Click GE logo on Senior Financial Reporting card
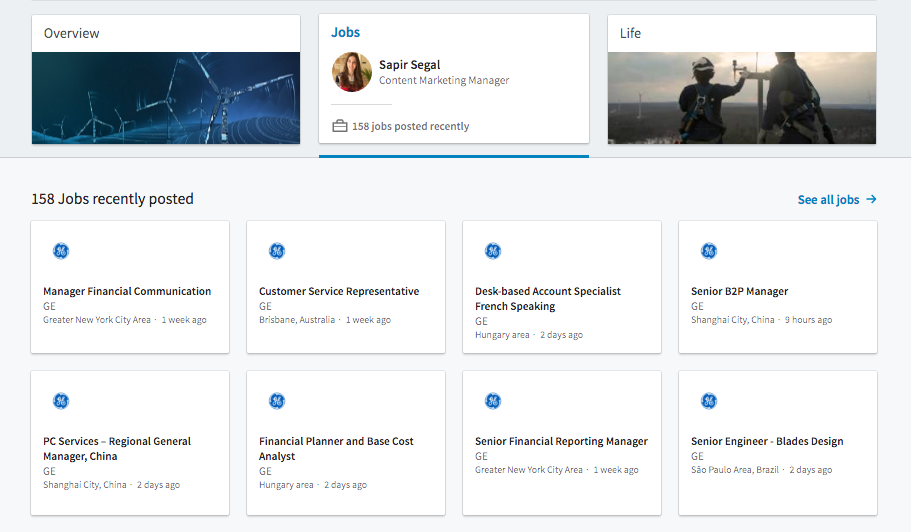Image resolution: width=911 pixels, height=532 pixels. click(x=493, y=401)
